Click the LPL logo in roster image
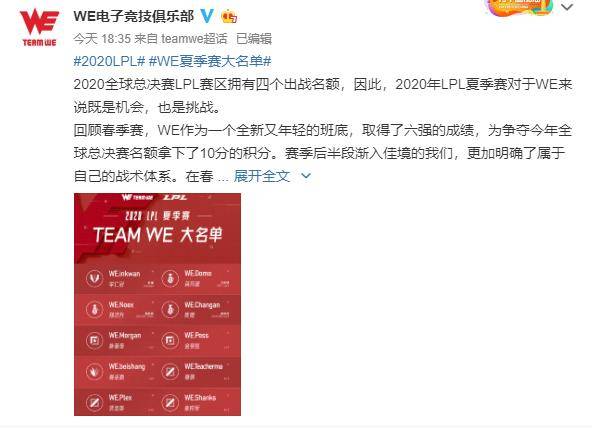 pos(174,197)
